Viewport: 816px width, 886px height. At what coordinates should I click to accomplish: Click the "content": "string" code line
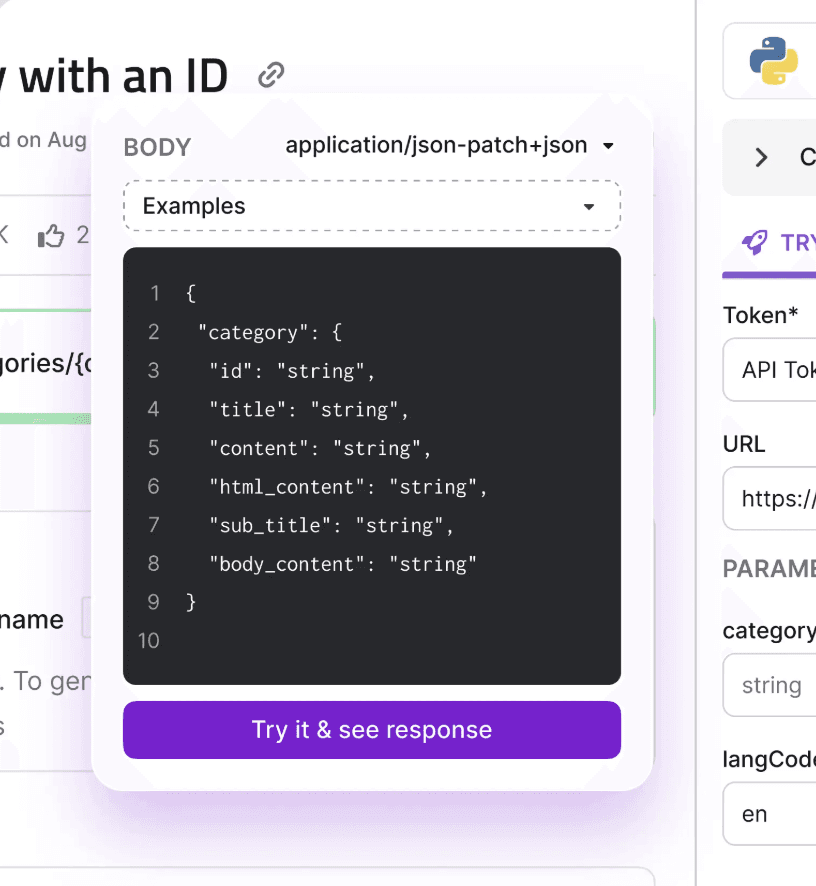320,448
